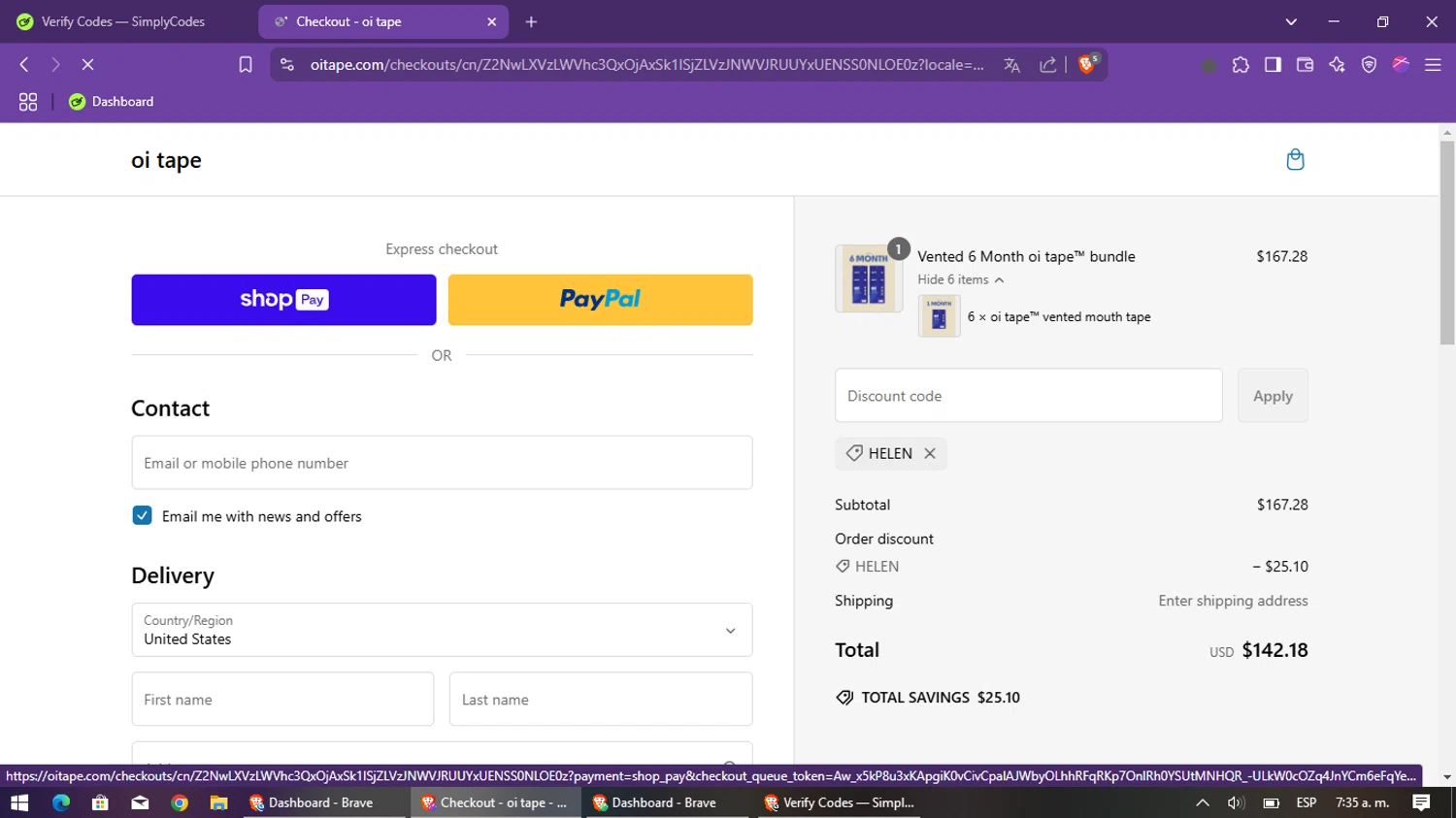
Task: Open File Explorer from the taskbar
Action: [x=218, y=802]
